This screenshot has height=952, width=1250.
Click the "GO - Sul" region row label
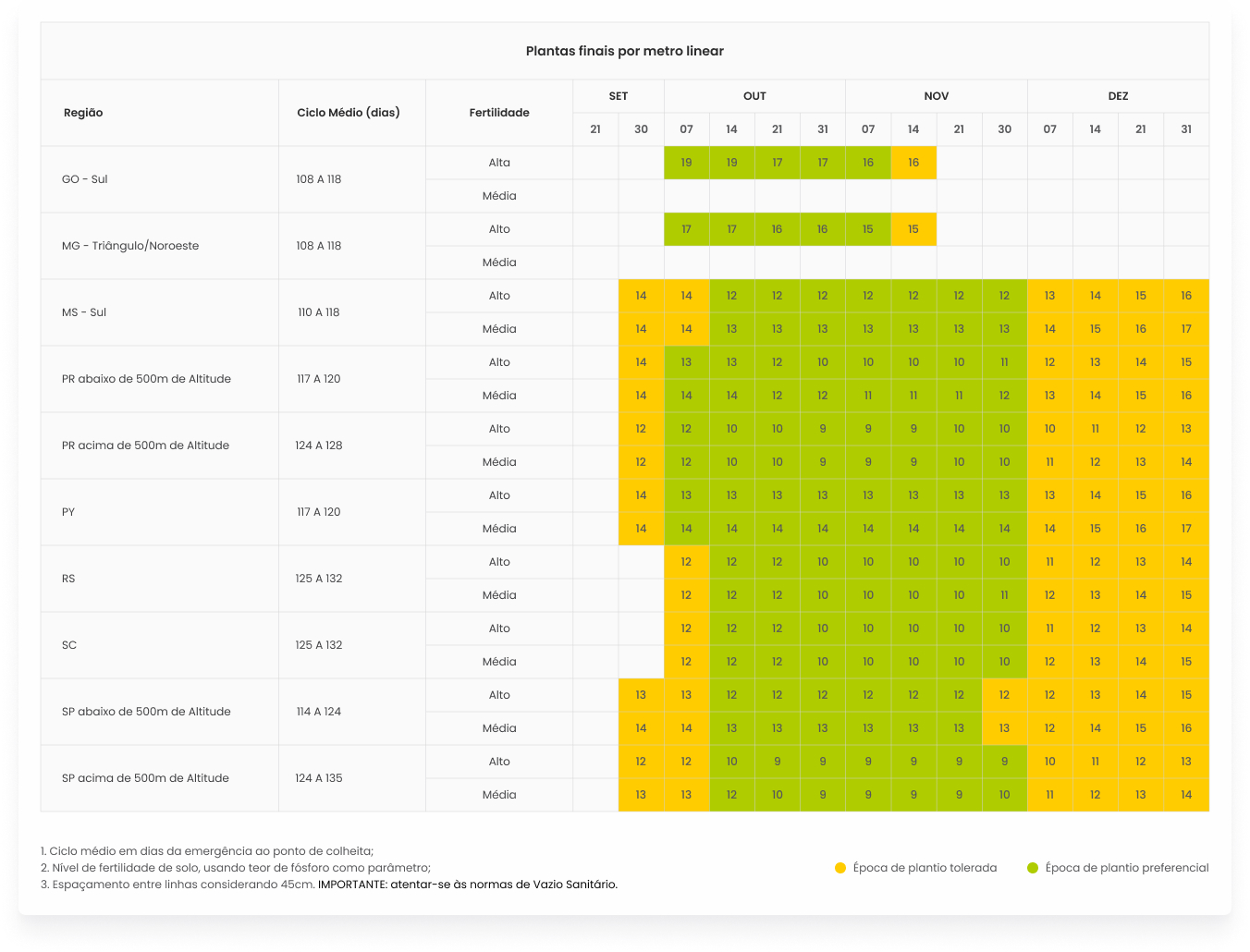pyautogui.click(x=85, y=179)
